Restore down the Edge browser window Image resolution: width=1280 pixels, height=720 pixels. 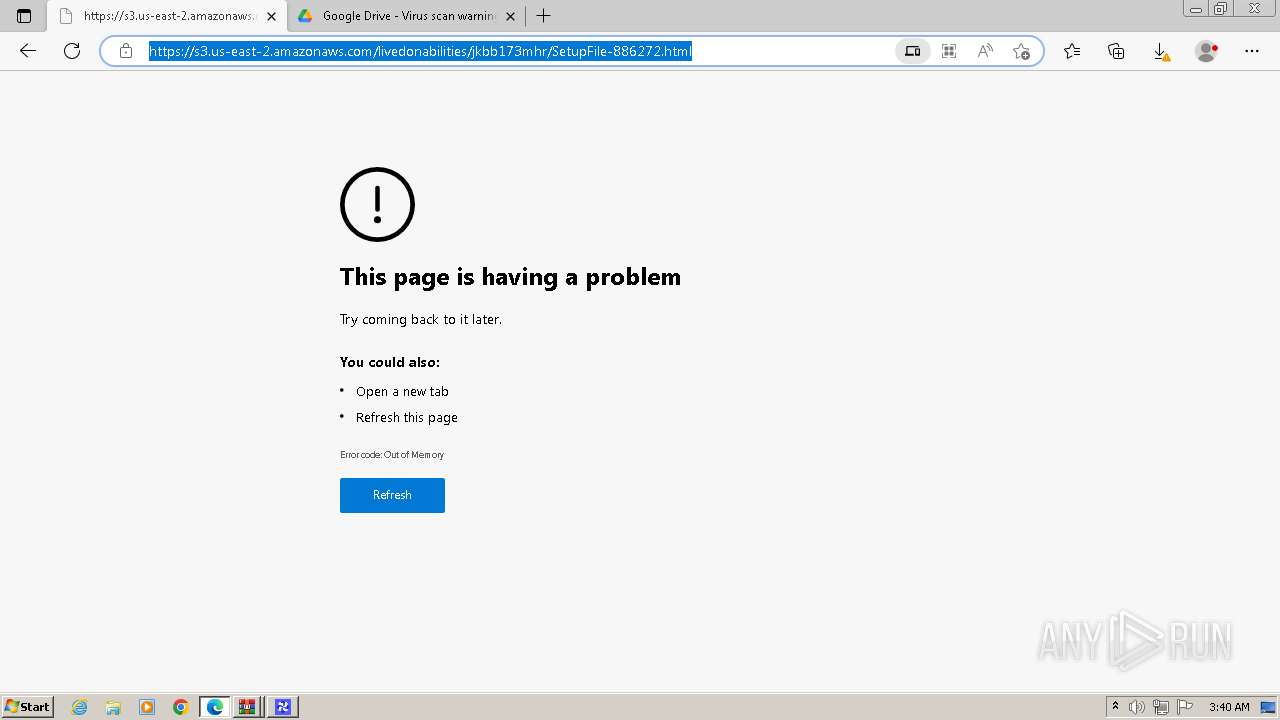[1221, 9]
